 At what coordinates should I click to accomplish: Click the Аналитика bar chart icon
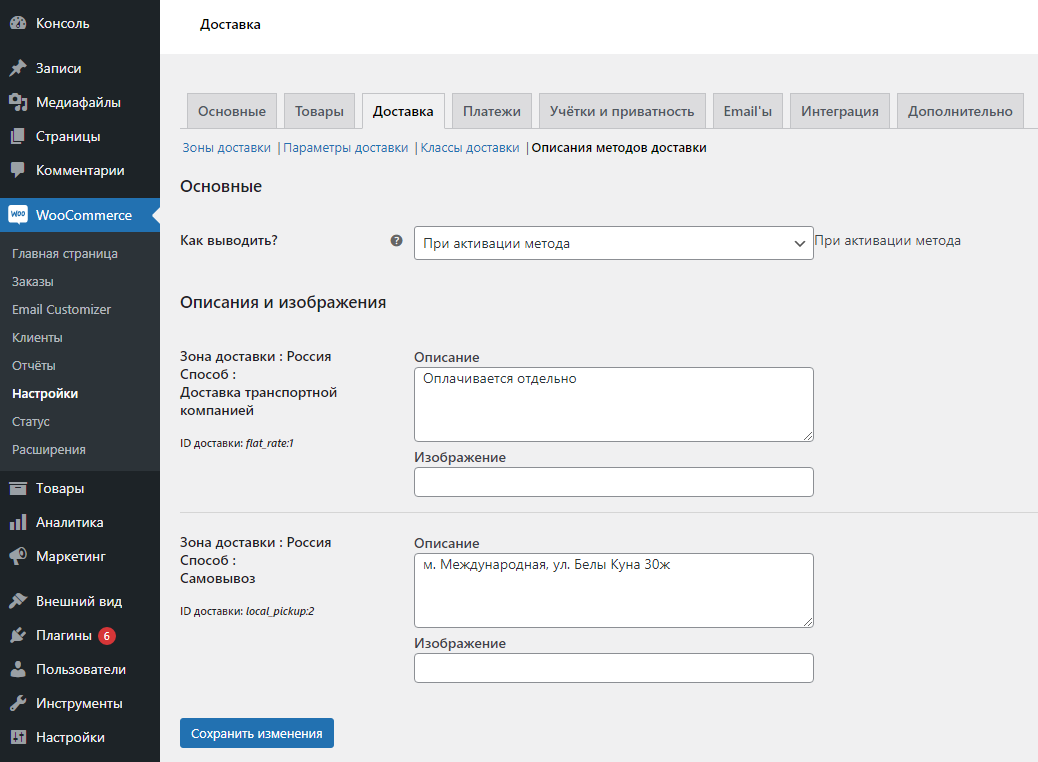pos(19,522)
